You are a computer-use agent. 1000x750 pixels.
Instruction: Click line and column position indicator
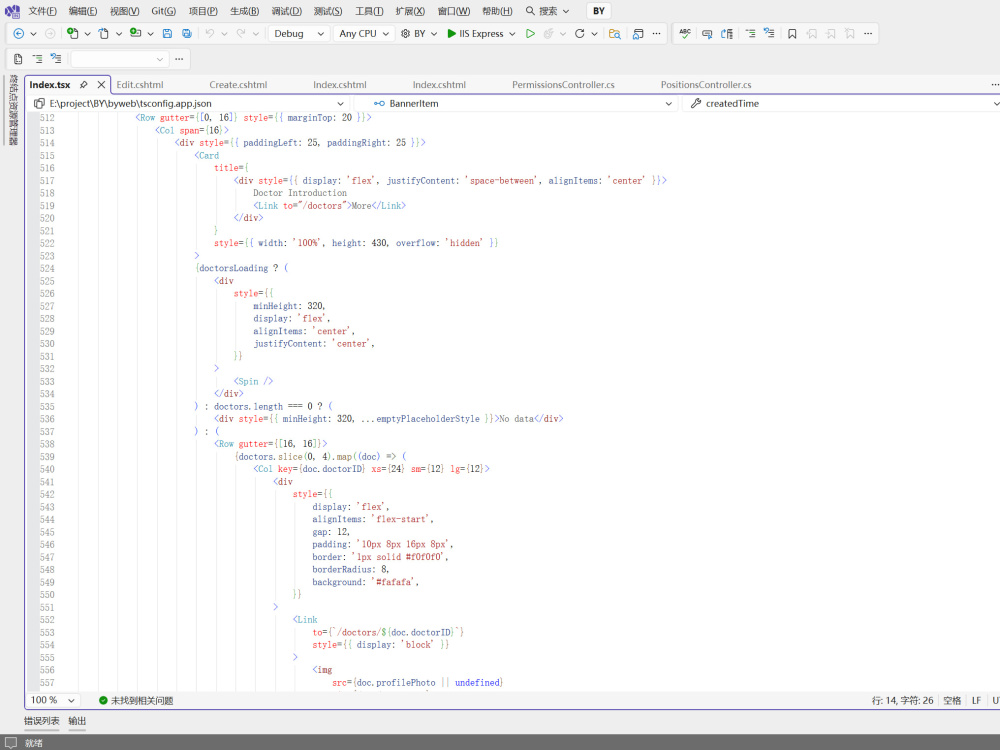click(x=902, y=700)
